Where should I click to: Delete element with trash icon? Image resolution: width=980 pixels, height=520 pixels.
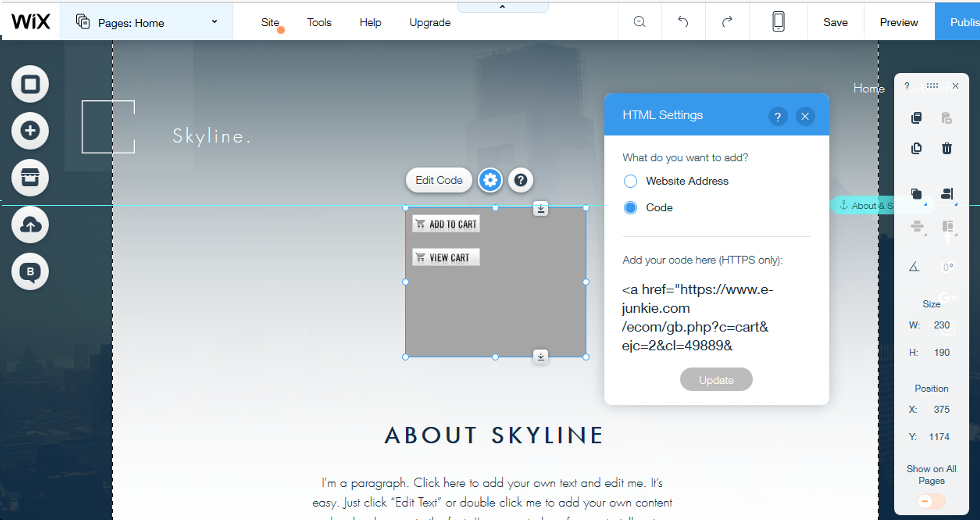click(x=947, y=149)
